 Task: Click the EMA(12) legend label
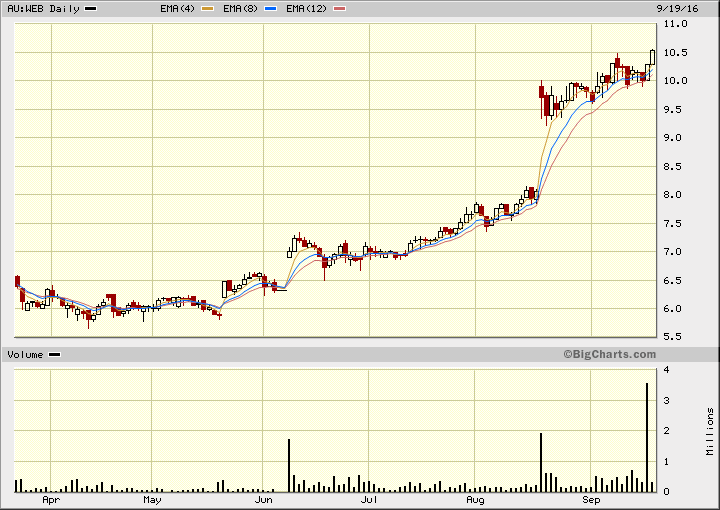tap(306, 9)
